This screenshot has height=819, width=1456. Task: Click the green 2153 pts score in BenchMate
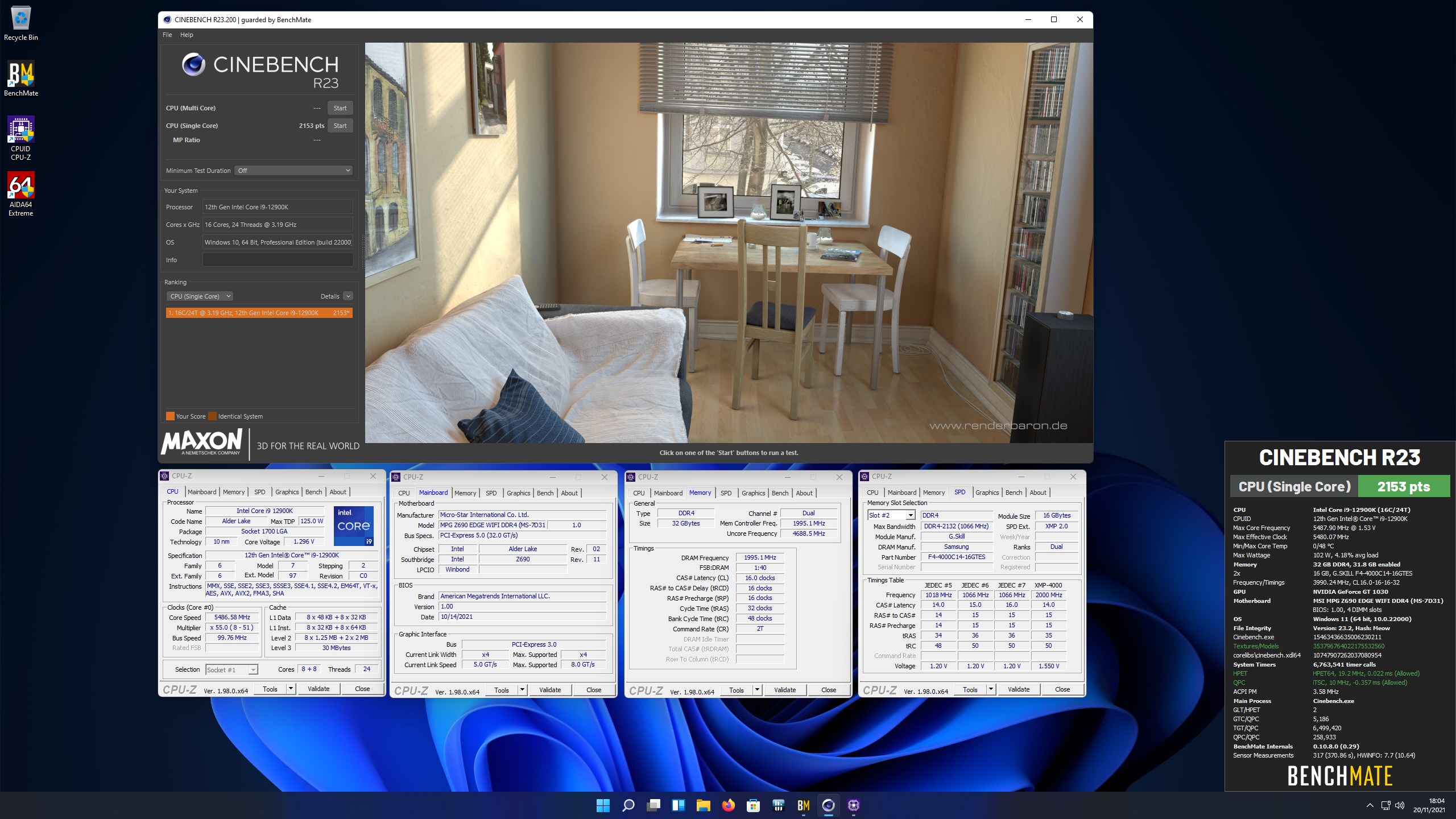click(x=1404, y=487)
